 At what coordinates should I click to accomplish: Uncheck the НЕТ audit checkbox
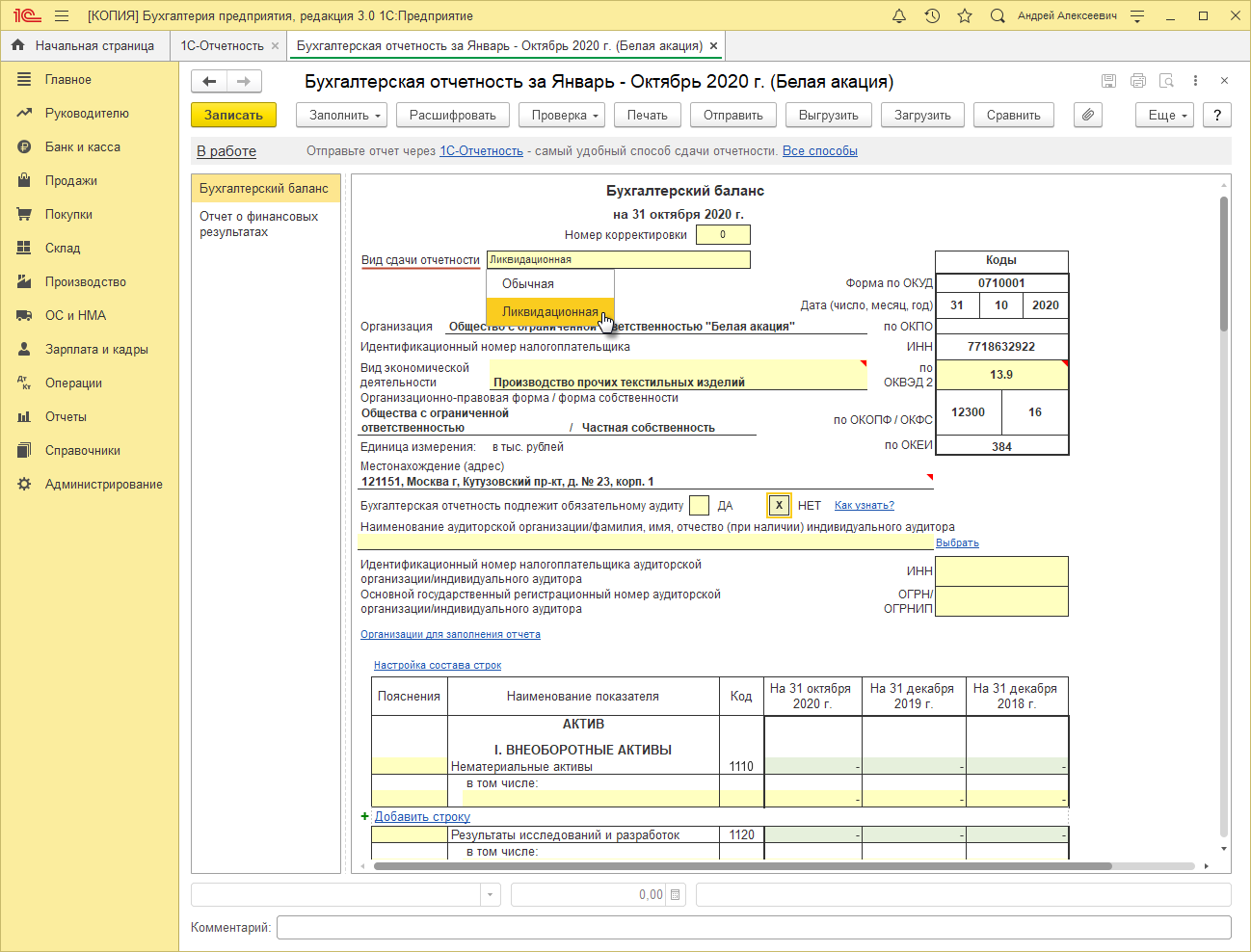coord(779,505)
